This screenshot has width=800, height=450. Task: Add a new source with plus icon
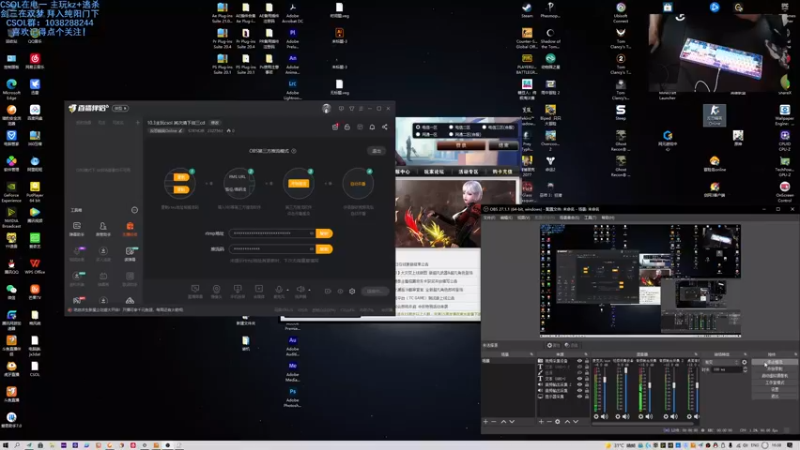pos(541,421)
